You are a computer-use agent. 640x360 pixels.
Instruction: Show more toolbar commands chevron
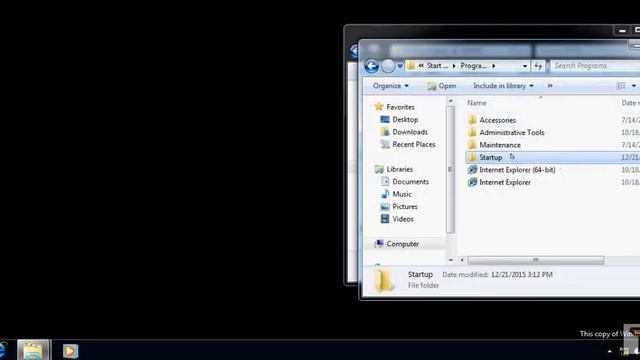[x=550, y=86]
